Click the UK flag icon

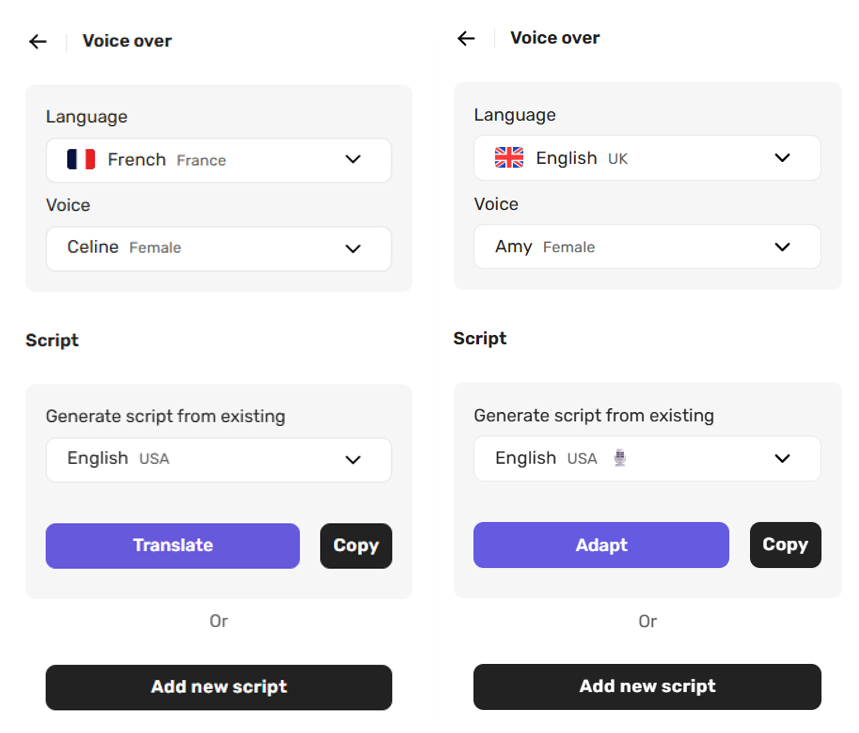tap(509, 158)
